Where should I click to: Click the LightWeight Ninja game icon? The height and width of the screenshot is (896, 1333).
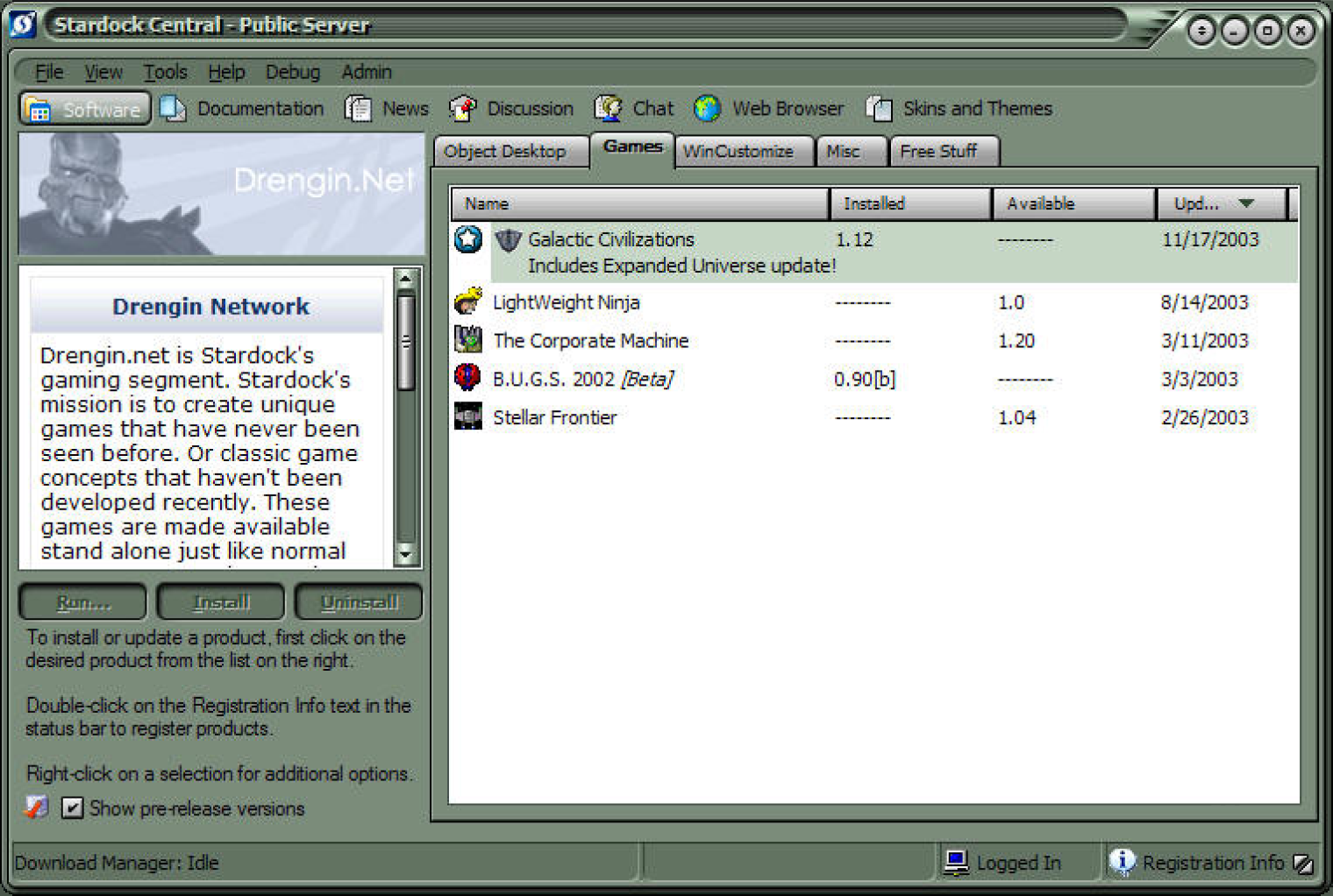coord(468,302)
